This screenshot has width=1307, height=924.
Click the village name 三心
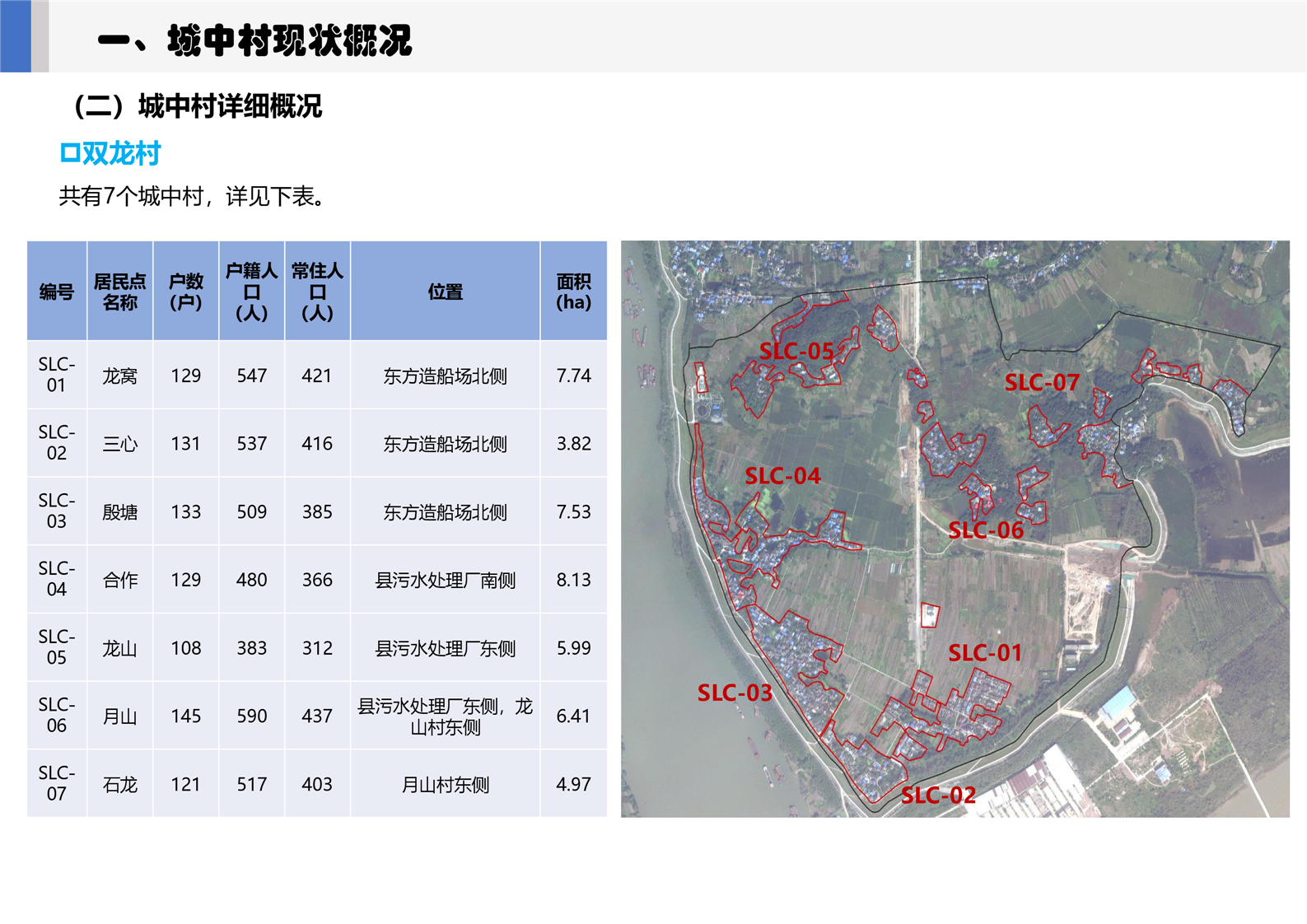(x=120, y=445)
